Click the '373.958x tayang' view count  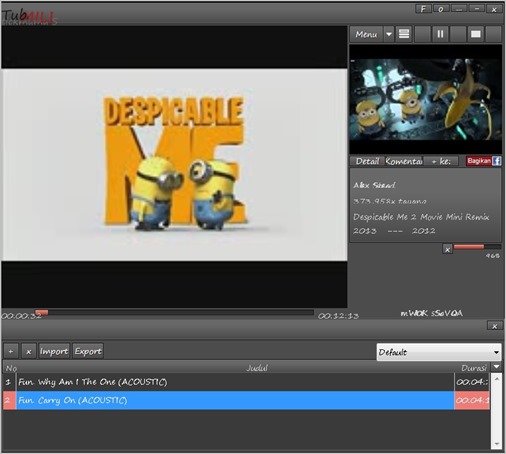(x=390, y=201)
